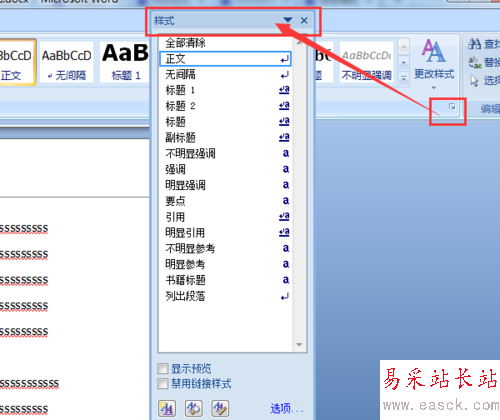Open the Styles dialog launcher icon

pyautogui.click(x=452, y=107)
